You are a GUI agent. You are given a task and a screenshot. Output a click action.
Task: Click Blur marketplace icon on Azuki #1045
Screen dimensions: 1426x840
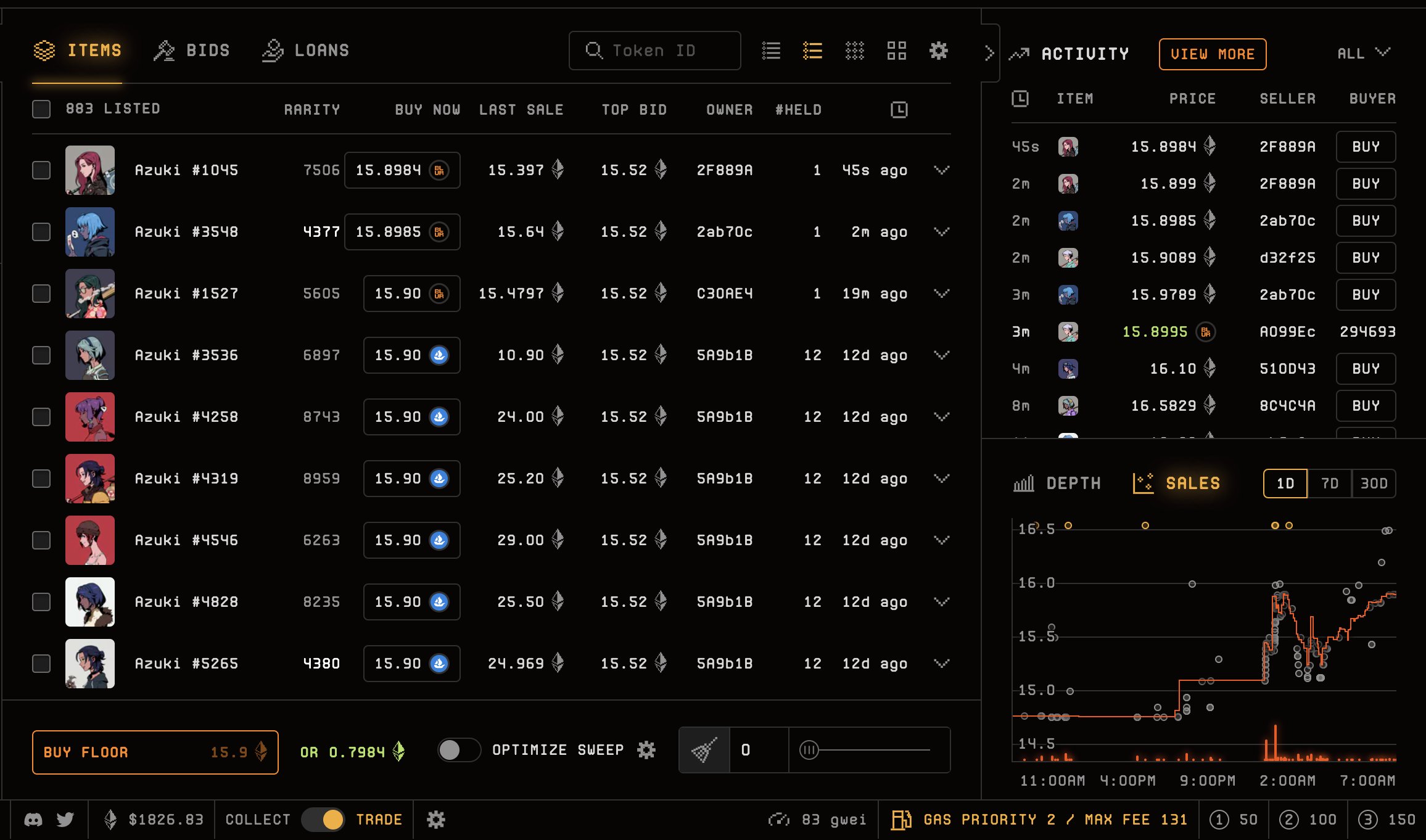click(439, 170)
